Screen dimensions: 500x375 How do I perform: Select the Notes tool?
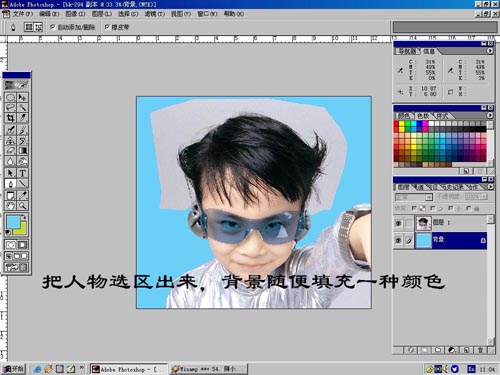[x=10, y=195]
